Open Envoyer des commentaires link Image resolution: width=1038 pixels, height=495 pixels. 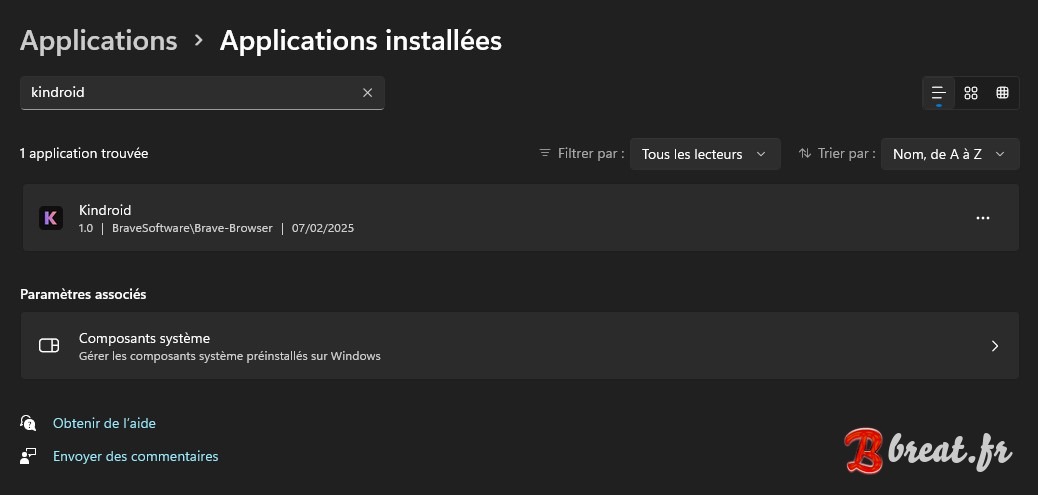pos(135,456)
